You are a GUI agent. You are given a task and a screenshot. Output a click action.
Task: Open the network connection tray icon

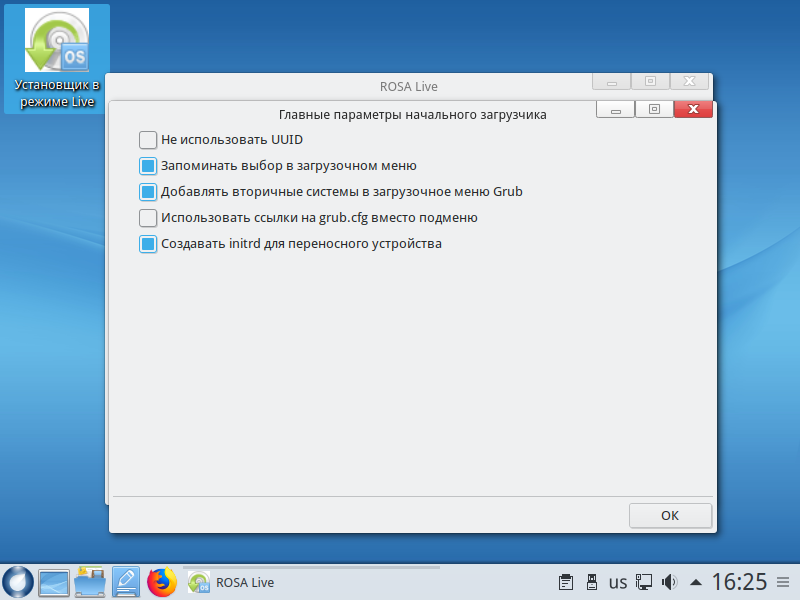coord(645,582)
